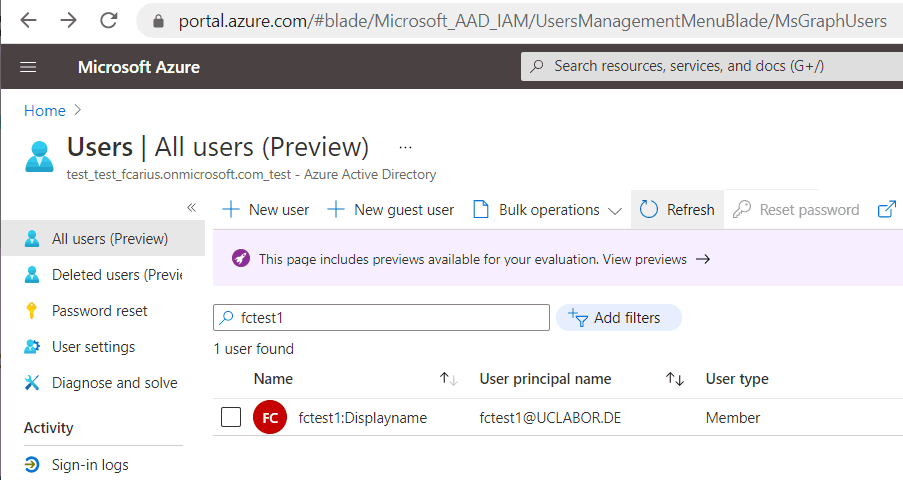
Task: Click the Refresh button
Action: [677, 210]
